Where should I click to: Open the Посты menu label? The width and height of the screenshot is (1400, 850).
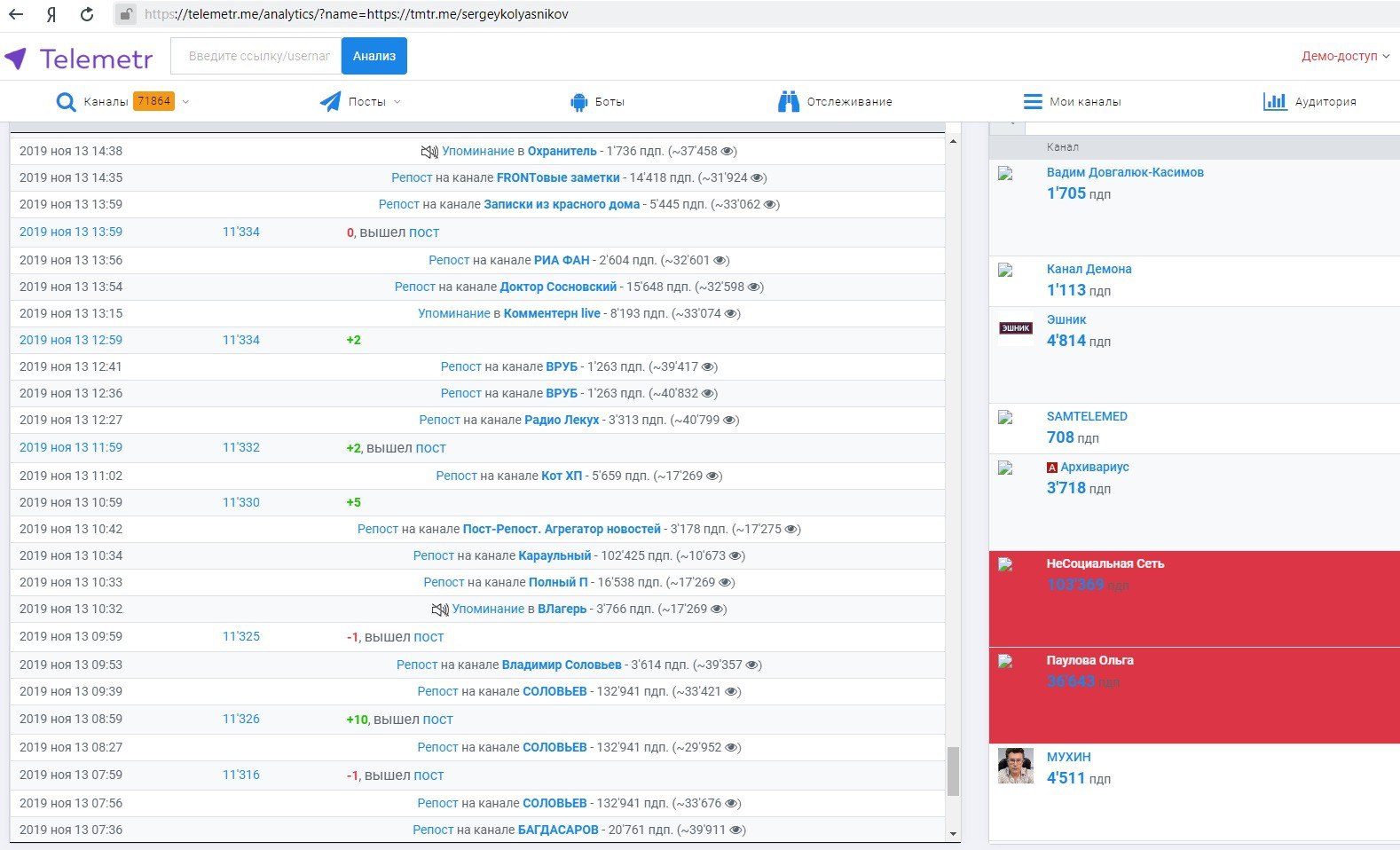(x=366, y=102)
